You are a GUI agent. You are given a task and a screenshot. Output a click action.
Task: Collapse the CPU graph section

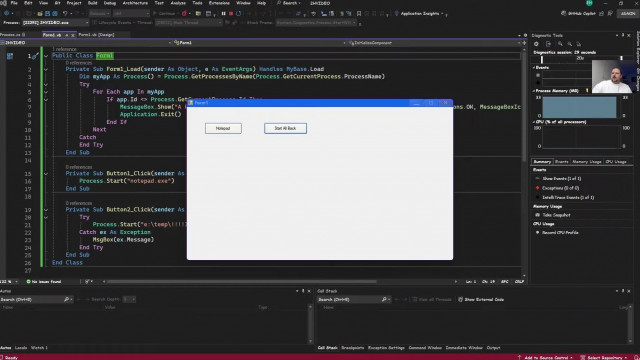tap(534, 122)
